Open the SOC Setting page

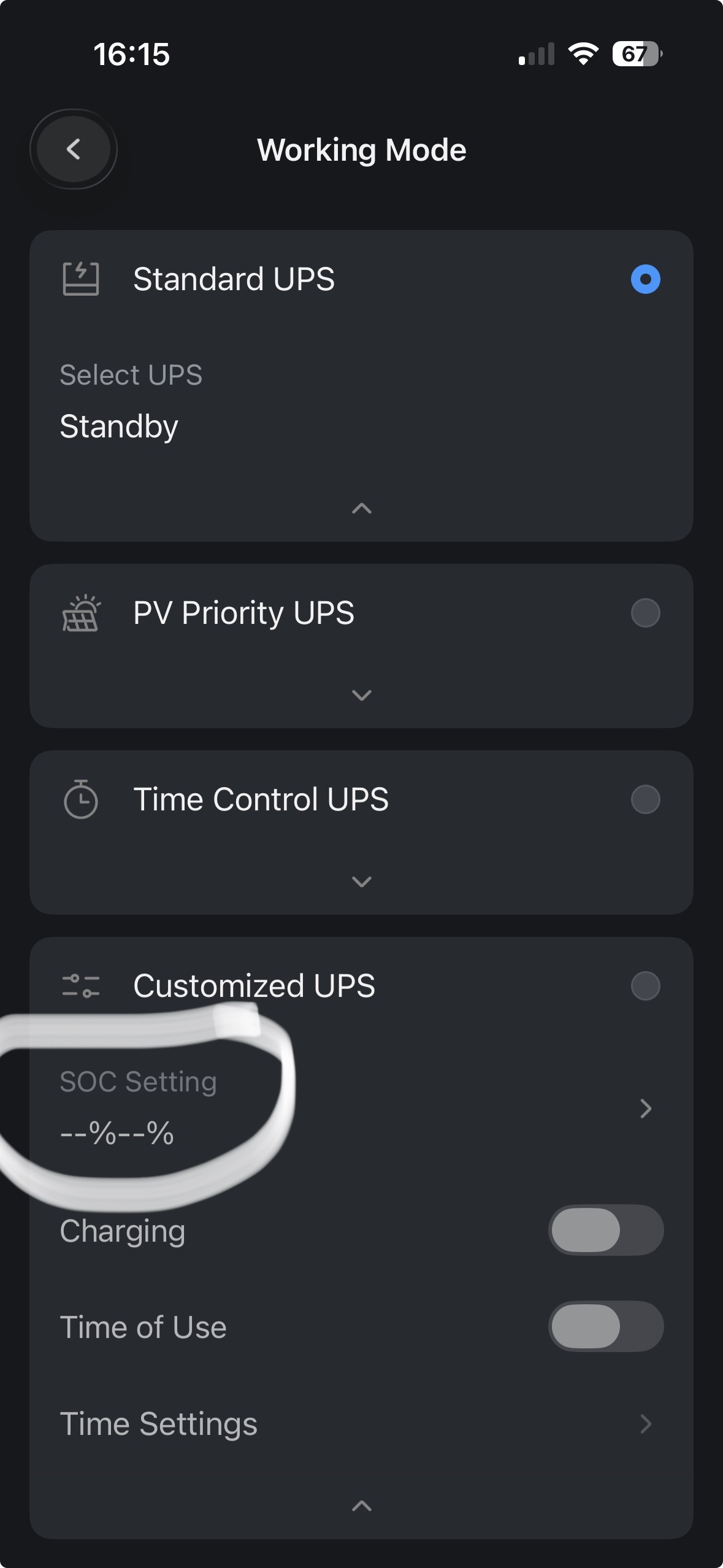[645, 1108]
